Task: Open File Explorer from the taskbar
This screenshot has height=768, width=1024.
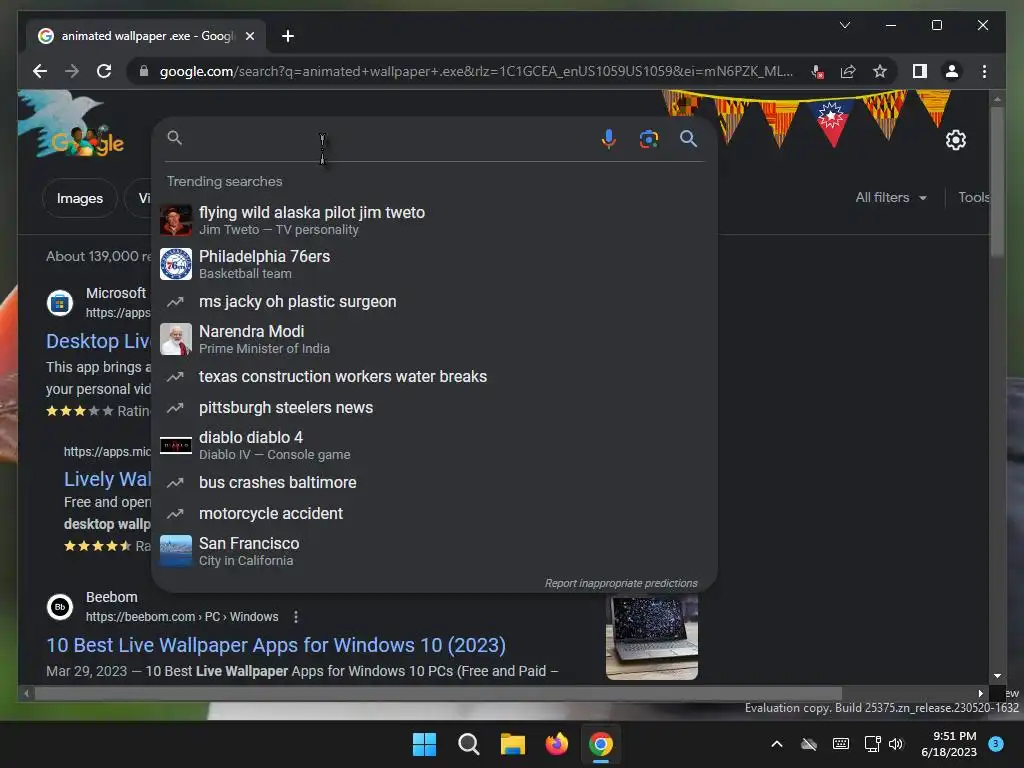Action: click(513, 744)
